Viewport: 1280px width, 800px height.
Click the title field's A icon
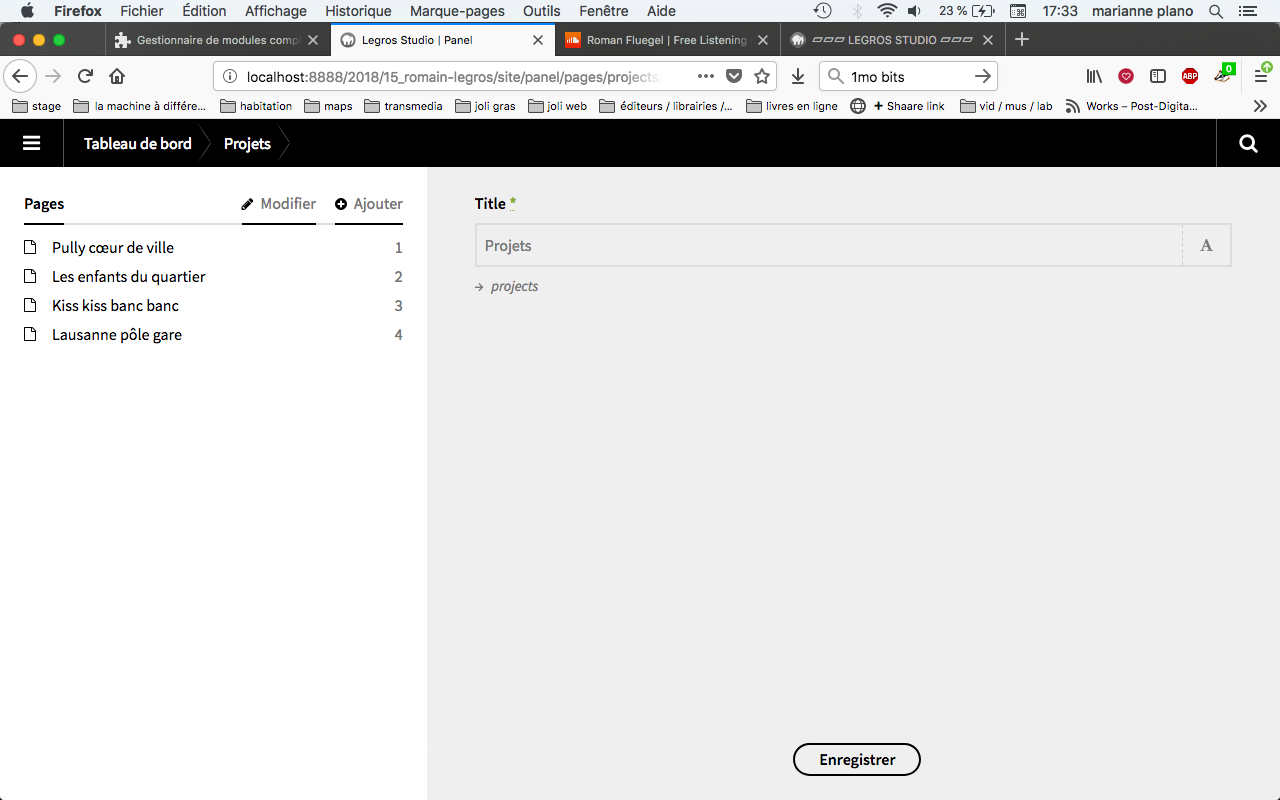point(1206,246)
